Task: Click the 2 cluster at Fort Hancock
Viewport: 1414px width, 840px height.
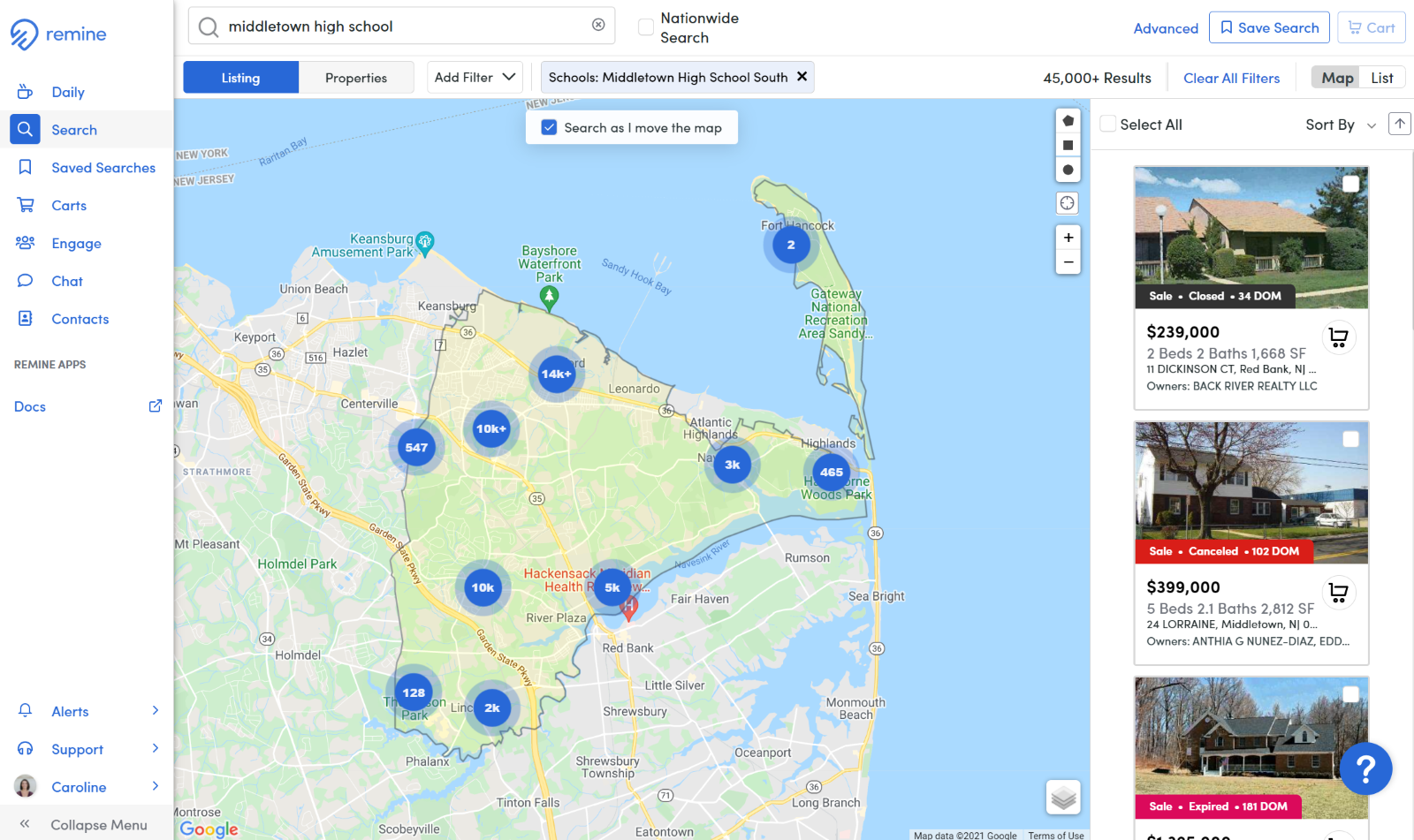Action: coord(791,245)
